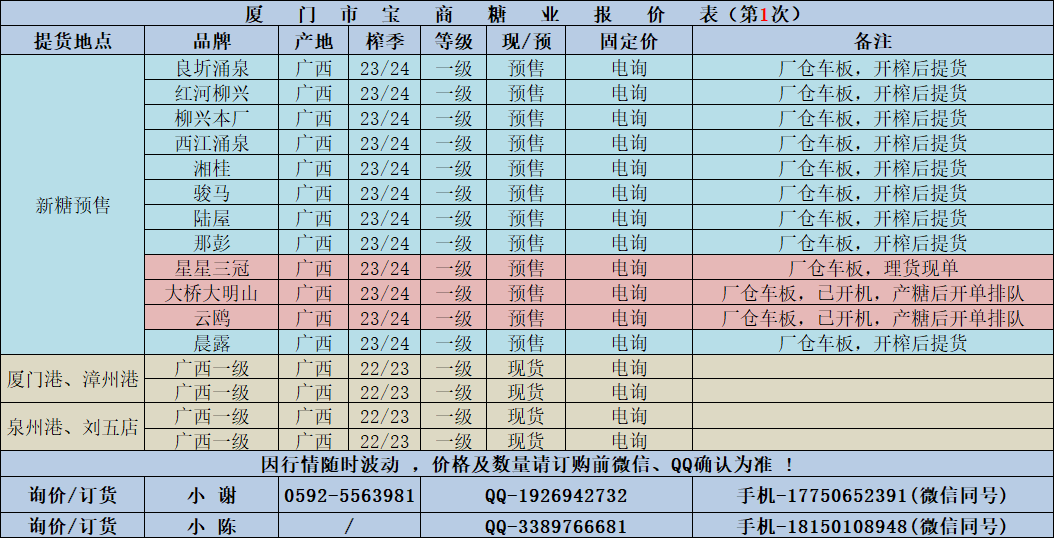Click the 云鸥 brand cell
1054x539 pixels.
211,318
